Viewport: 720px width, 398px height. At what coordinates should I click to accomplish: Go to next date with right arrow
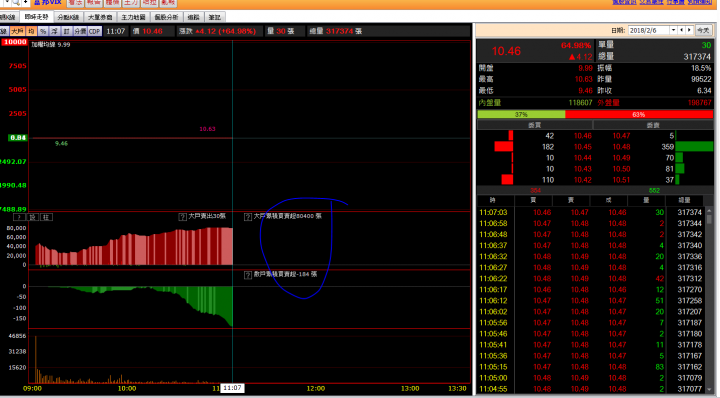(x=689, y=30)
